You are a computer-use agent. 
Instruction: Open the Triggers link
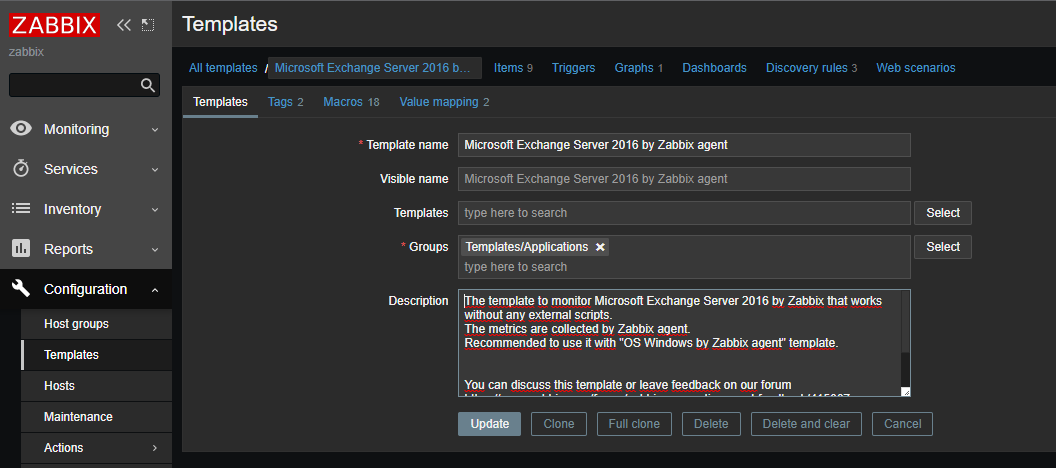(574, 67)
